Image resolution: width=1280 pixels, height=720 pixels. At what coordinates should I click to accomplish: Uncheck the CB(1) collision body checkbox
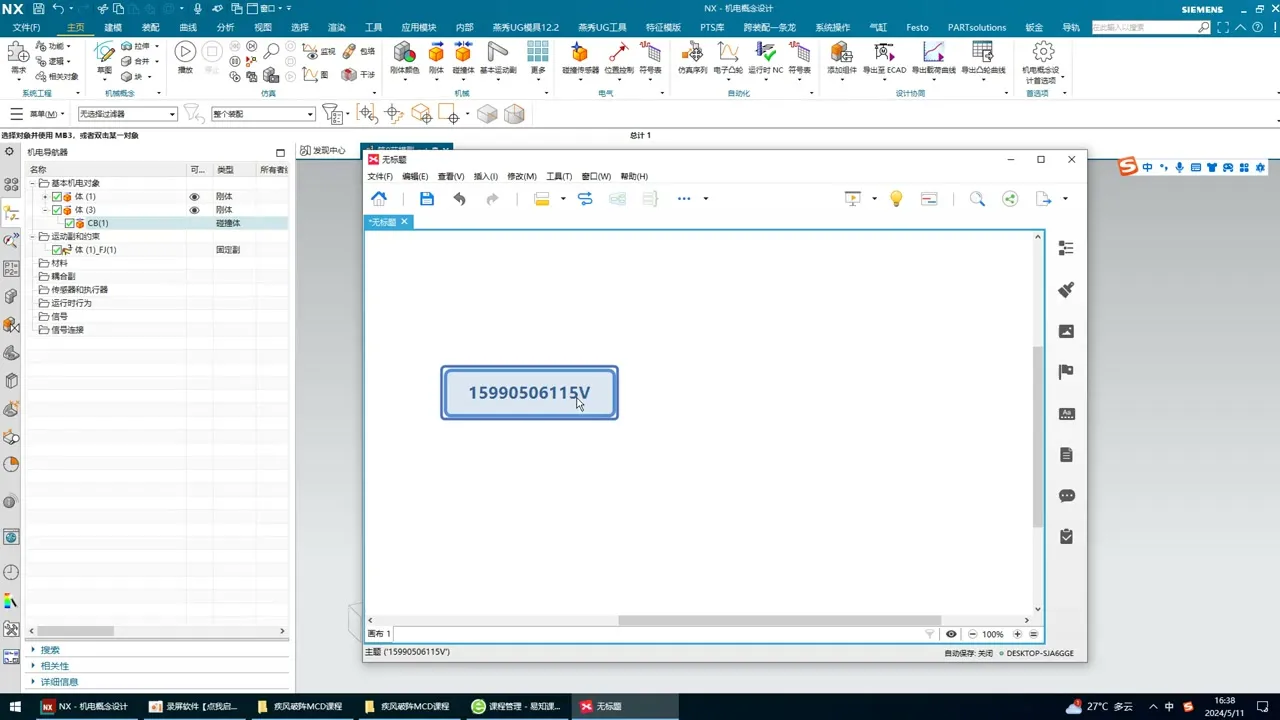pos(70,223)
